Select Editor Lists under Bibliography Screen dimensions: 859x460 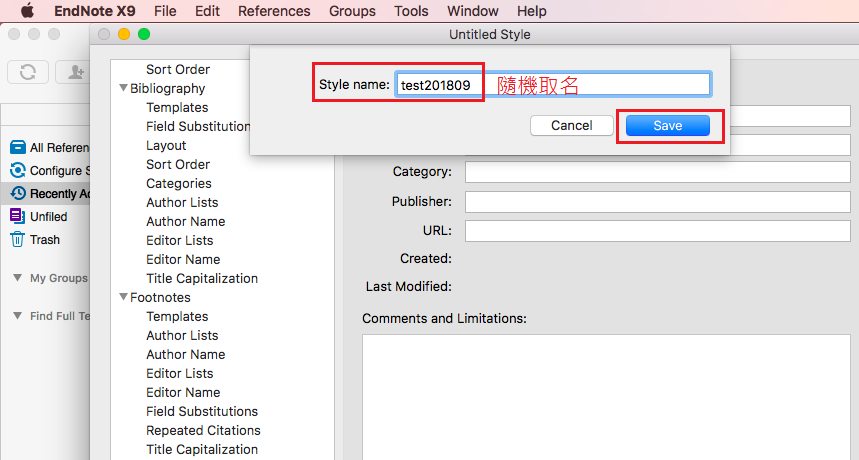click(180, 240)
